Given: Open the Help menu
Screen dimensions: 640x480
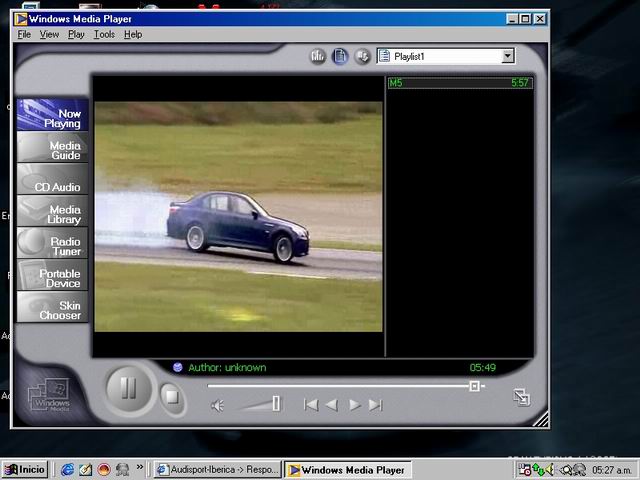Looking at the screenshot, I should 133,35.
